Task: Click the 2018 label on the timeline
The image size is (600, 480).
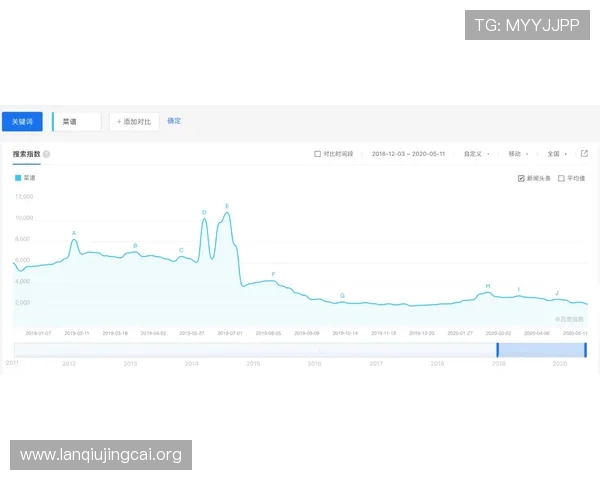Action: [x=437, y=364]
